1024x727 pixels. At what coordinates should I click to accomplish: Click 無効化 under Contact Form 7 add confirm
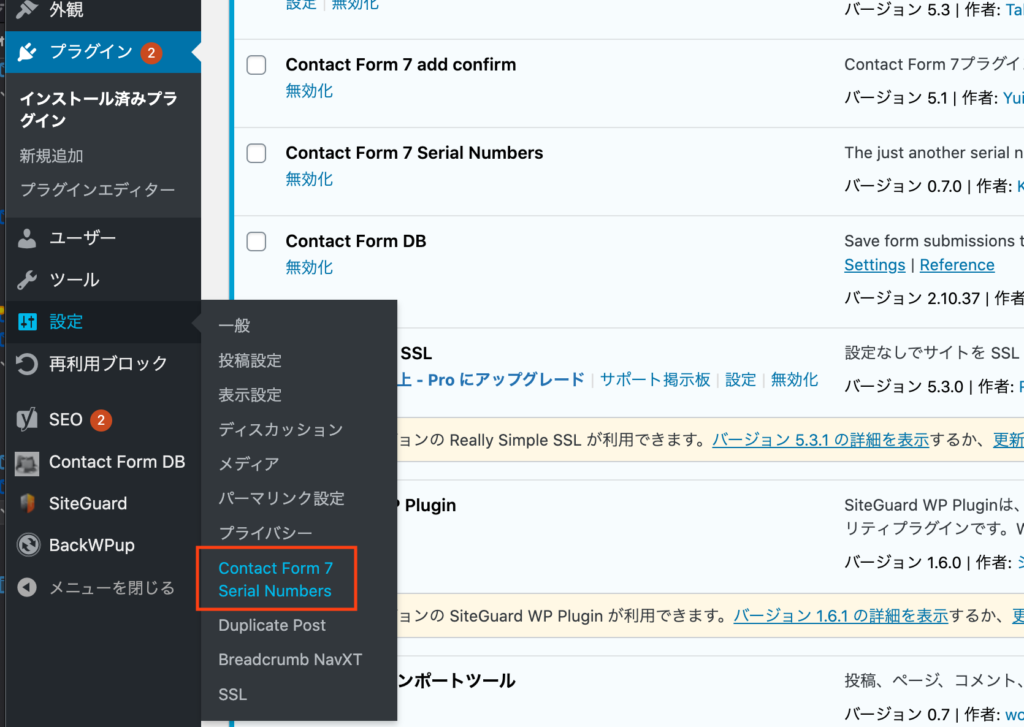(x=309, y=91)
